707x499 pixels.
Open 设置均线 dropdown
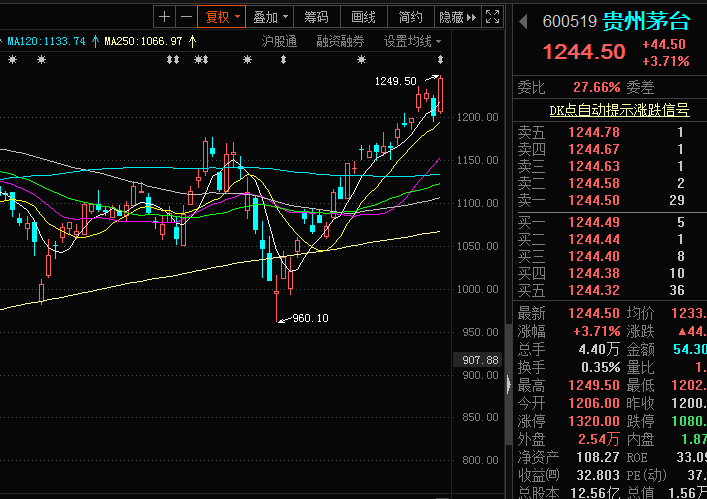pos(412,42)
